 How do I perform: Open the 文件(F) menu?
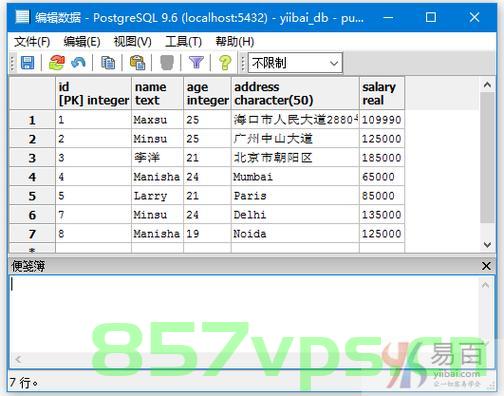coord(32,42)
